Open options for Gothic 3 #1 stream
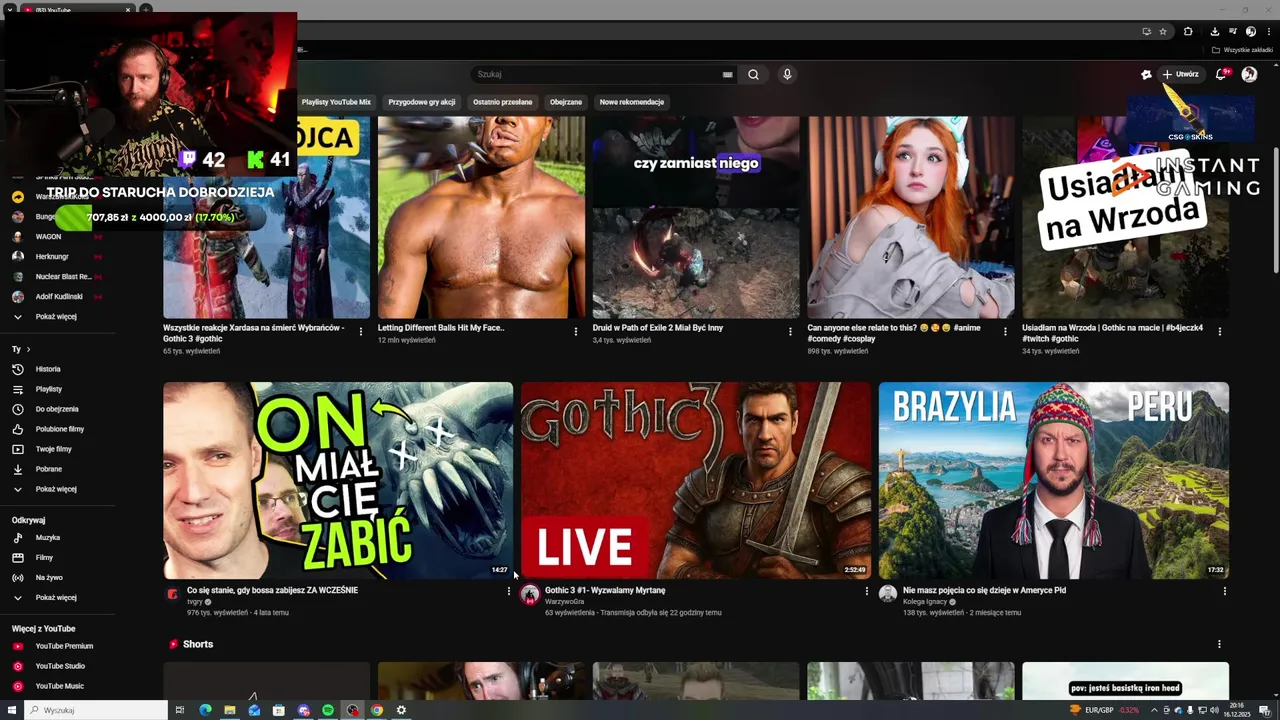The image size is (1280, 720). (x=867, y=591)
